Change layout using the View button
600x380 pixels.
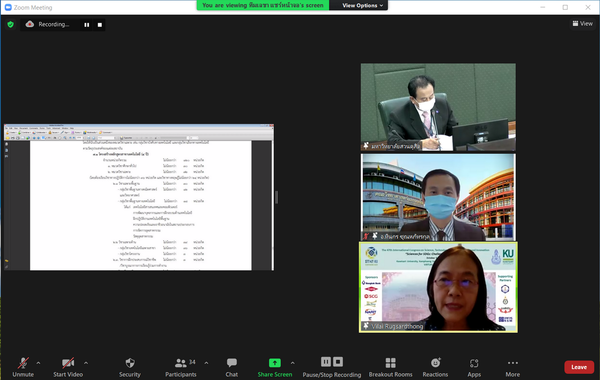click(x=582, y=24)
